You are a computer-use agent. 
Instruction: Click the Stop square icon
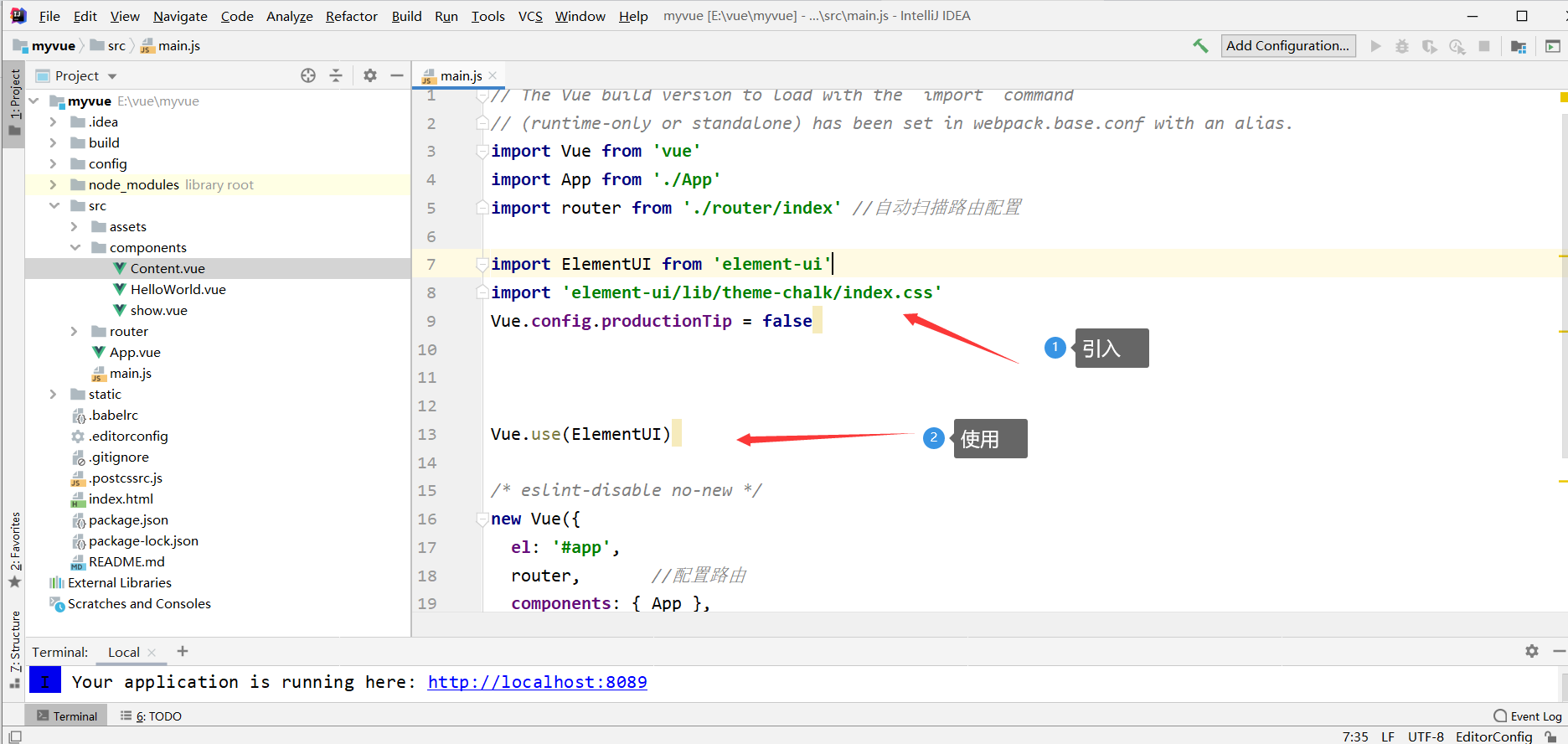[x=1484, y=46]
